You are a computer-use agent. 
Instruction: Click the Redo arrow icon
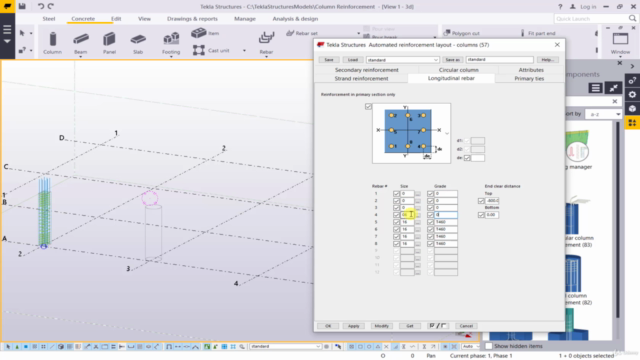tap(51, 6)
